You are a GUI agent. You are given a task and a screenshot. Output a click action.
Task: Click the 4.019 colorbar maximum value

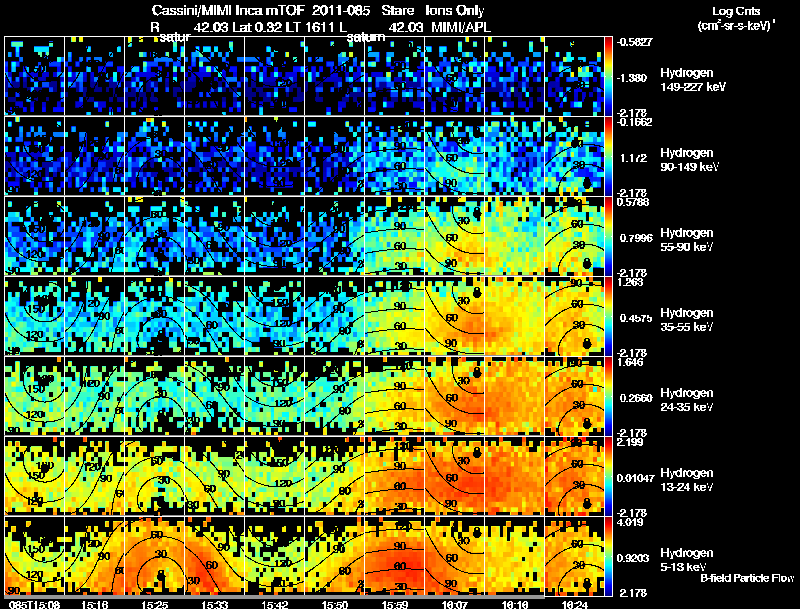click(x=630, y=522)
